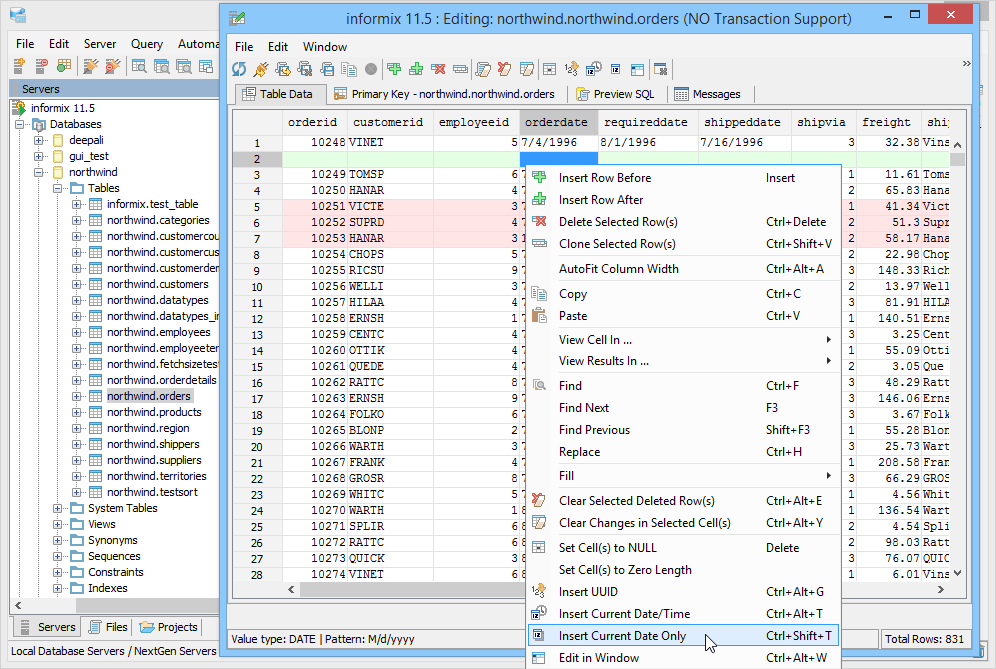Image resolution: width=996 pixels, height=669 pixels.
Task: Expand the deepali database node
Action: tap(39, 140)
